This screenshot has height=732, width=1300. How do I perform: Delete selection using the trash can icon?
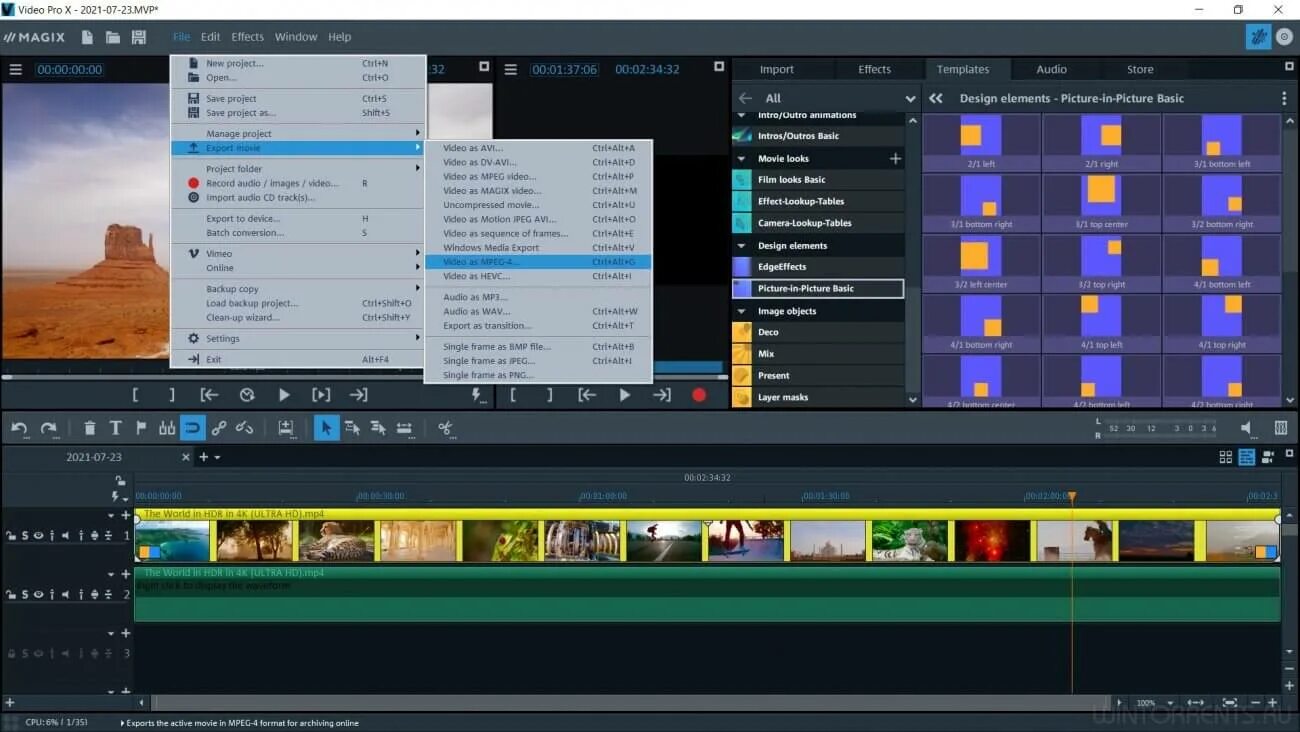89,428
